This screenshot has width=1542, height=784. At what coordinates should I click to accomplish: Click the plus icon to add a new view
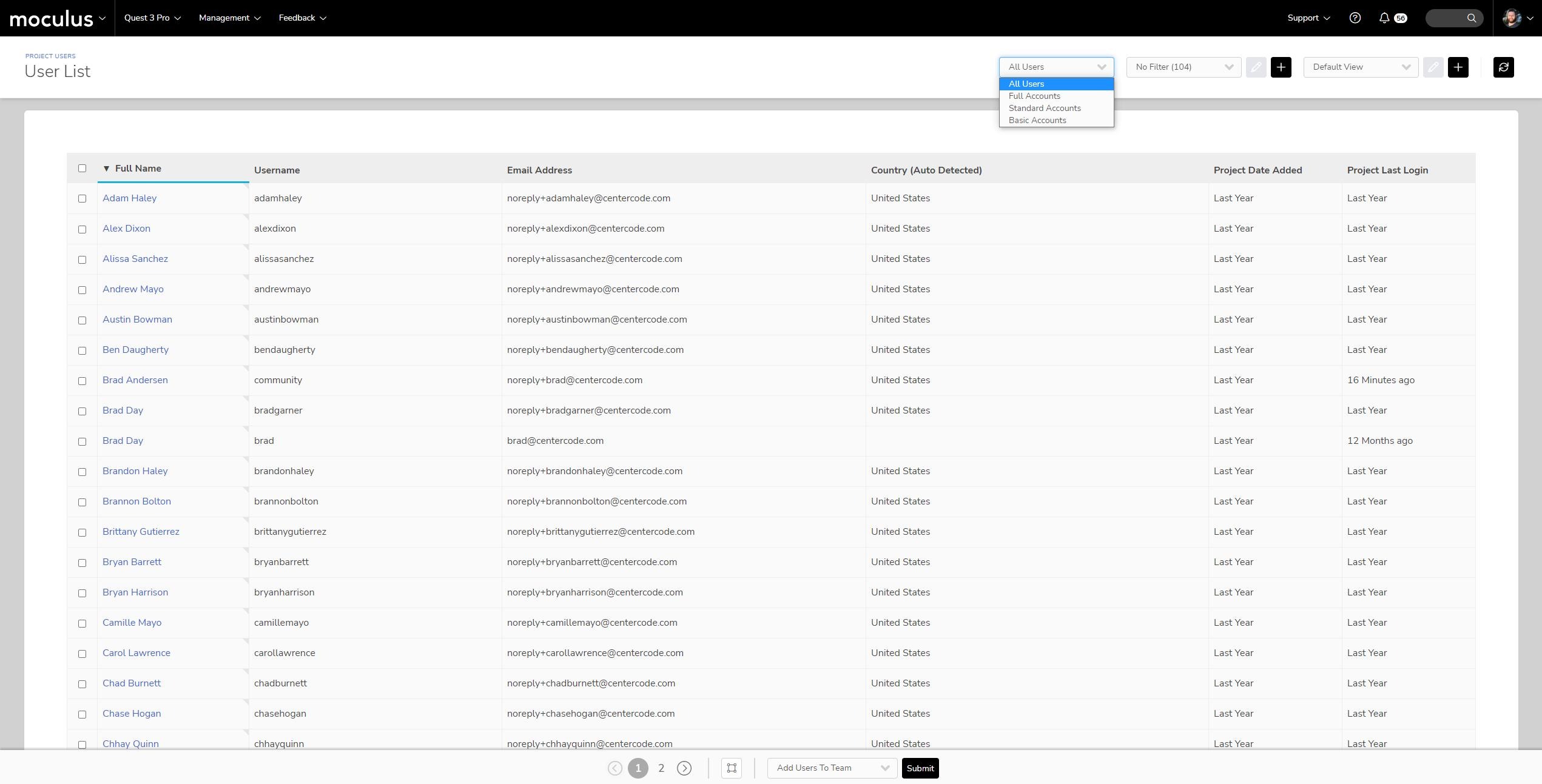pos(1458,67)
